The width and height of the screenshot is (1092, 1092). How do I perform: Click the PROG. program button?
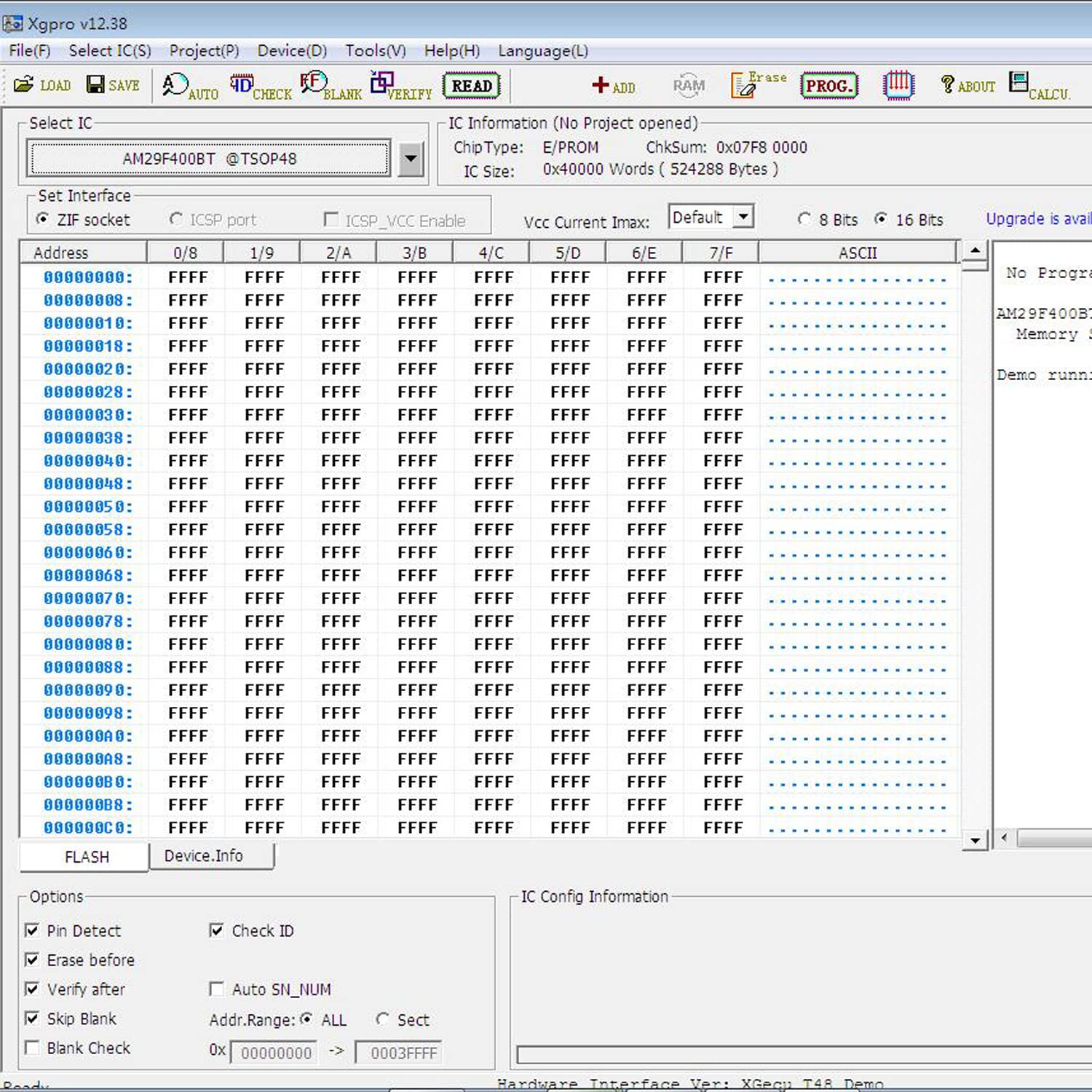(x=828, y=86)
